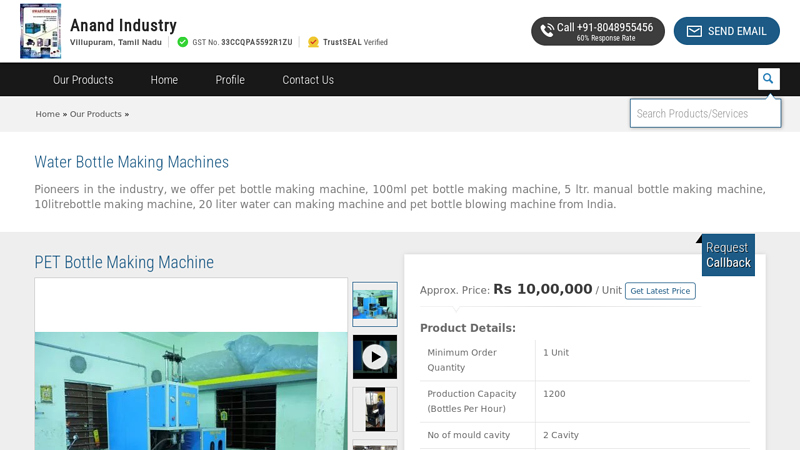This screenshot has width=800, height=450.
Task: Click the 1200 production capacity value
Action: coord(643,402)
